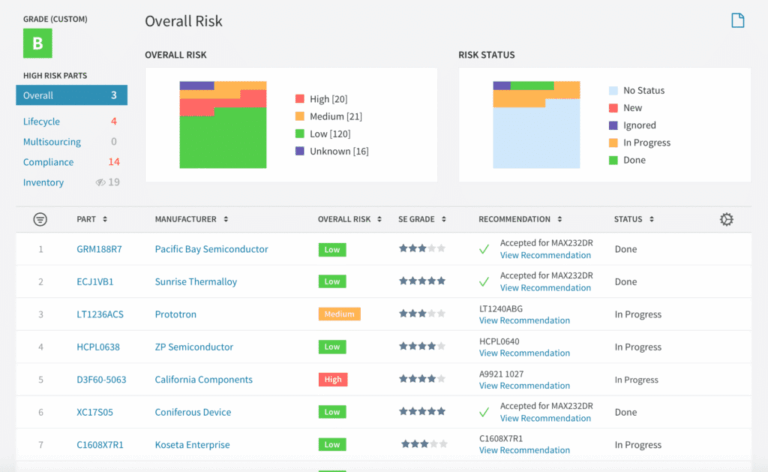This screenshot has height=472, width=768.
Task: Open manufacturer Sunrise Thermalloy link
Action: pos(196,282)
